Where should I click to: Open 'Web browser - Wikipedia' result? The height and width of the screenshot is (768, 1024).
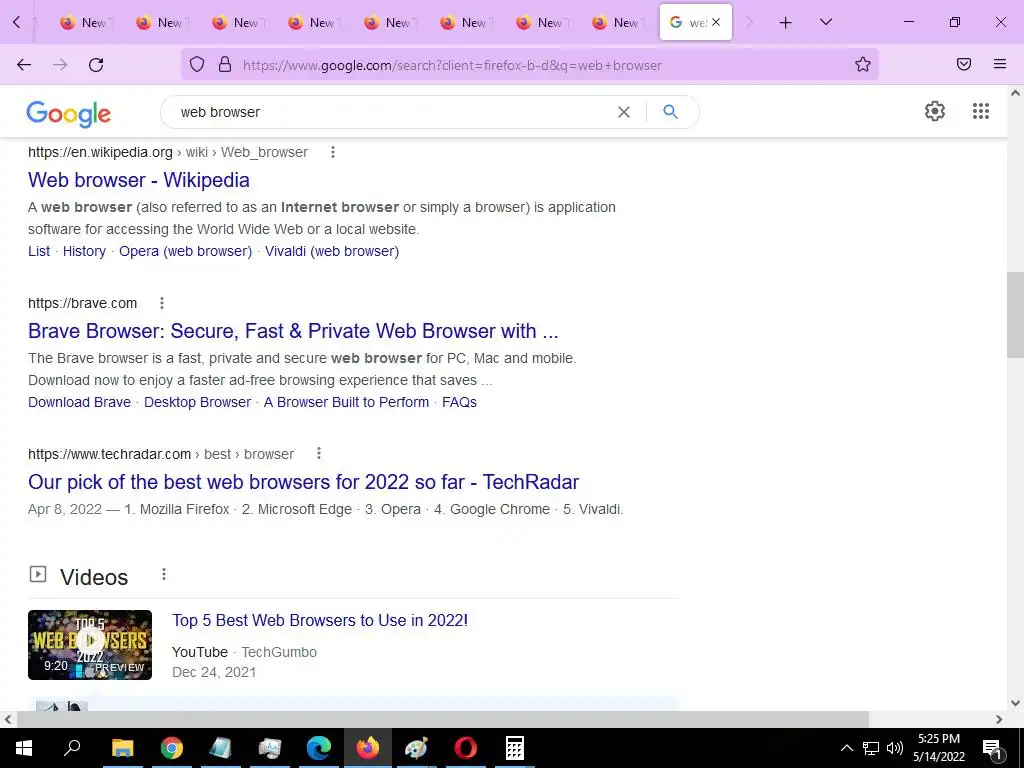[138, 180]
